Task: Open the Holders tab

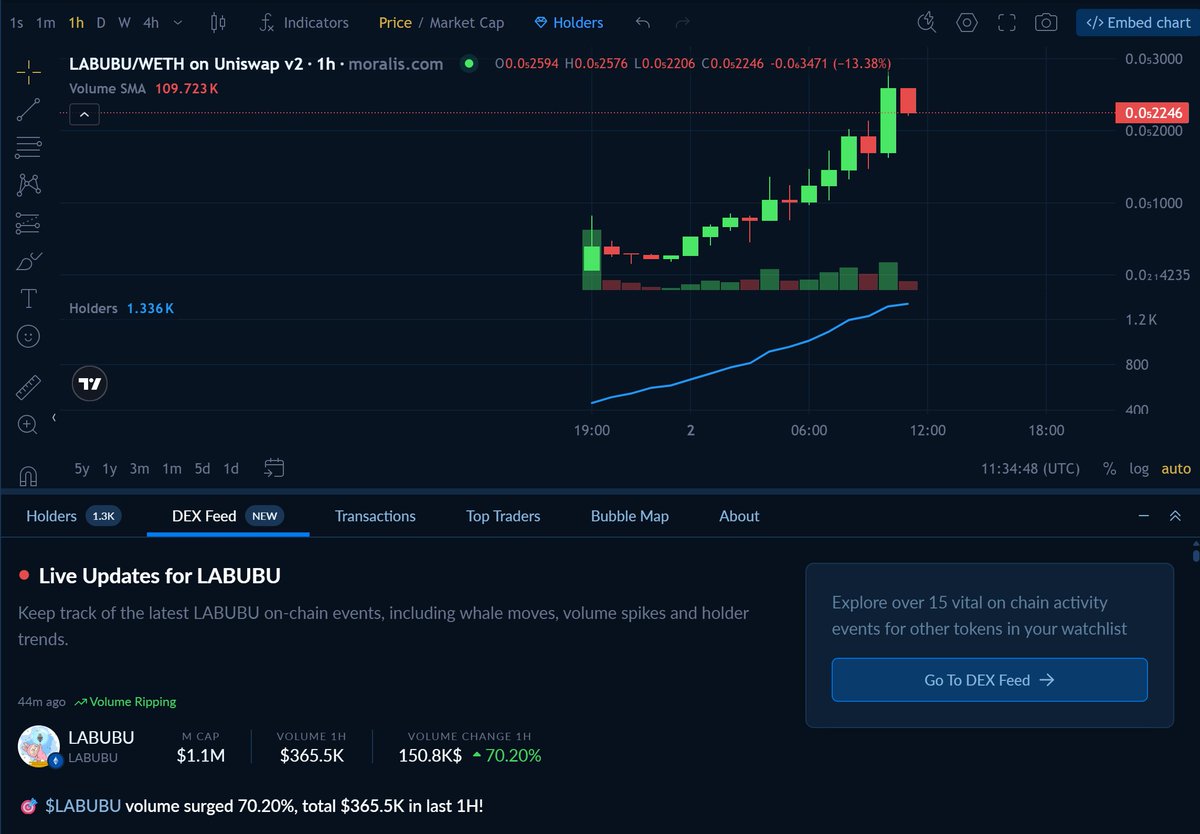Action: (x=74, y=516)
